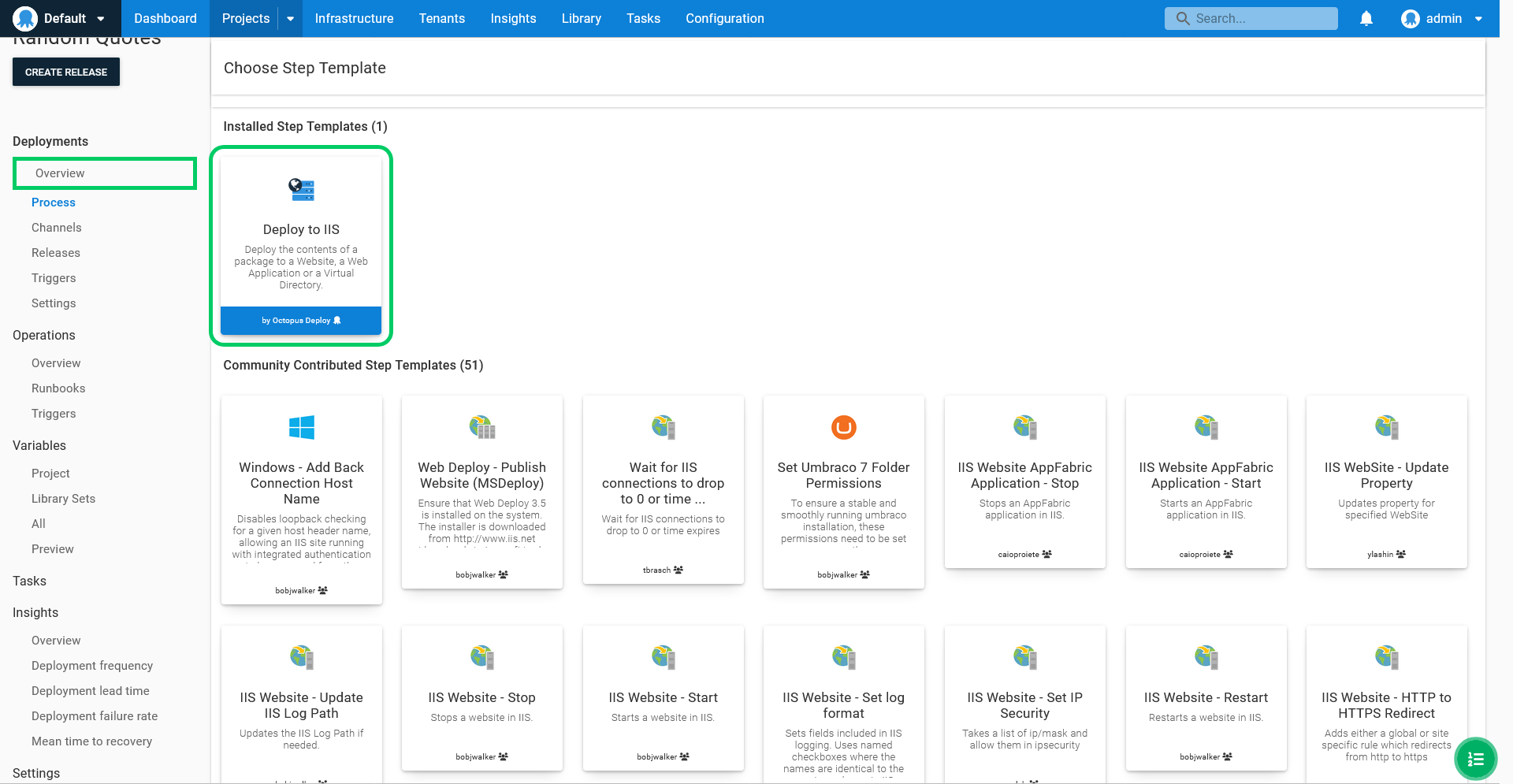The image size is (1513, 784).
Task: Click the search magnifier icon
Action: (x=1182, y=18)
